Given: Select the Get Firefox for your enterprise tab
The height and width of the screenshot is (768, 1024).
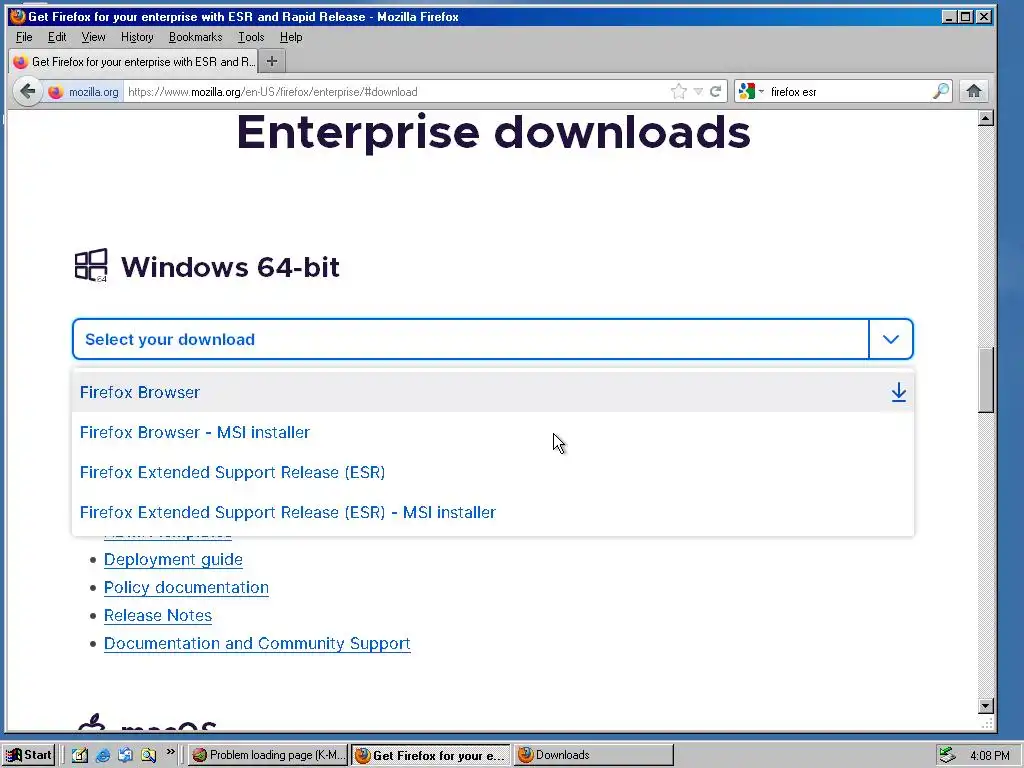Looking at the screenshot, I should coord(133,61).
